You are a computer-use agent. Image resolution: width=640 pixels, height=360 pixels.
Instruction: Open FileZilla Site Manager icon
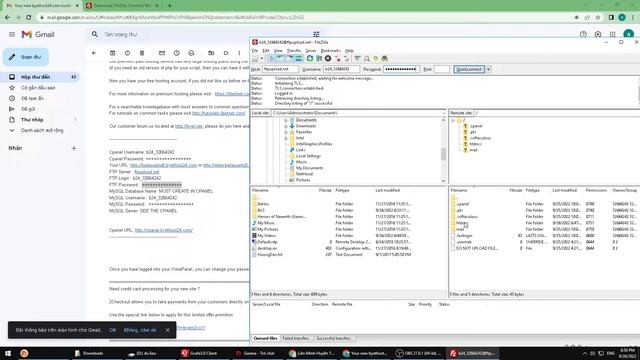pyautogui.click(x=255, y=59)
